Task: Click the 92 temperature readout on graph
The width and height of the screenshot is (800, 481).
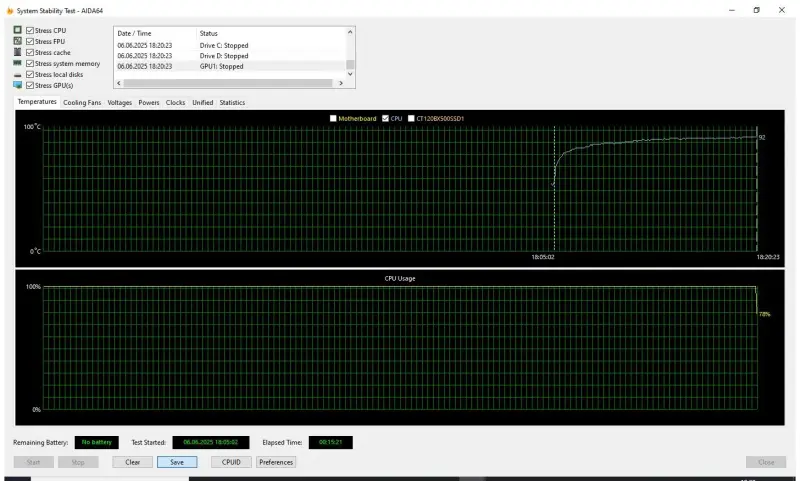Action: click(762, 137)
